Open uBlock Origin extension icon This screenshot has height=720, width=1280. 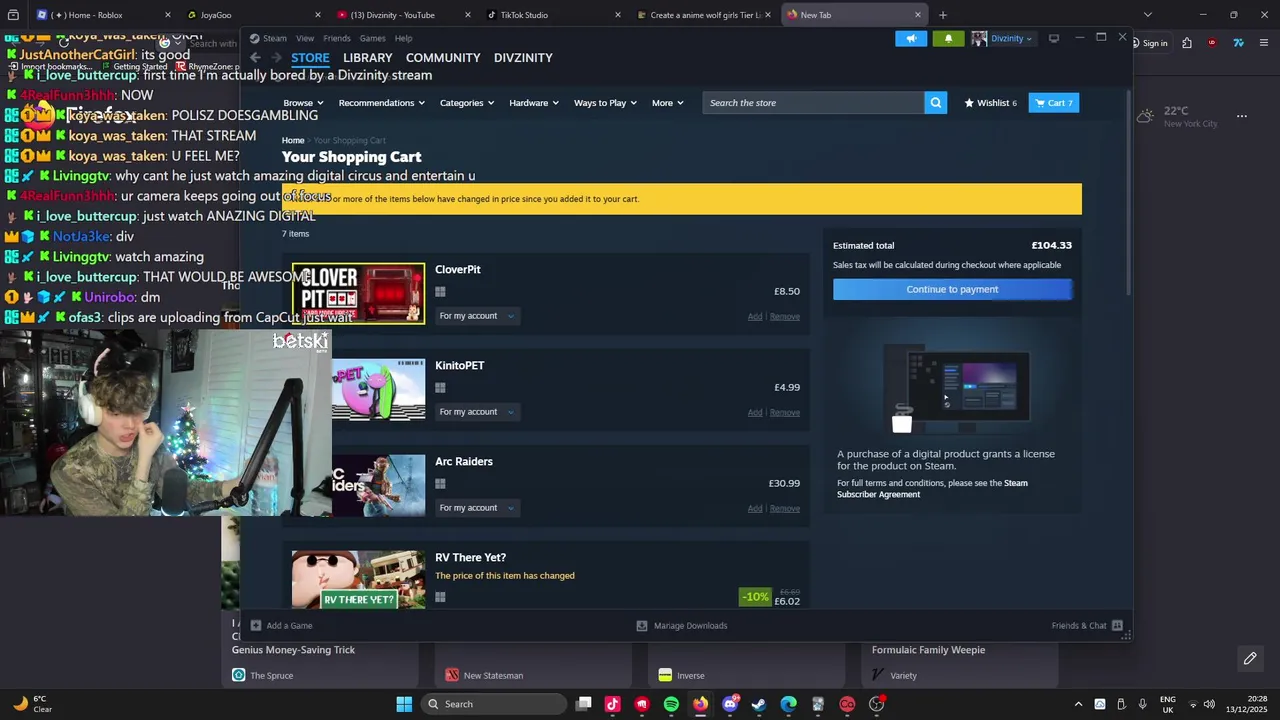tap(1212, 43)
